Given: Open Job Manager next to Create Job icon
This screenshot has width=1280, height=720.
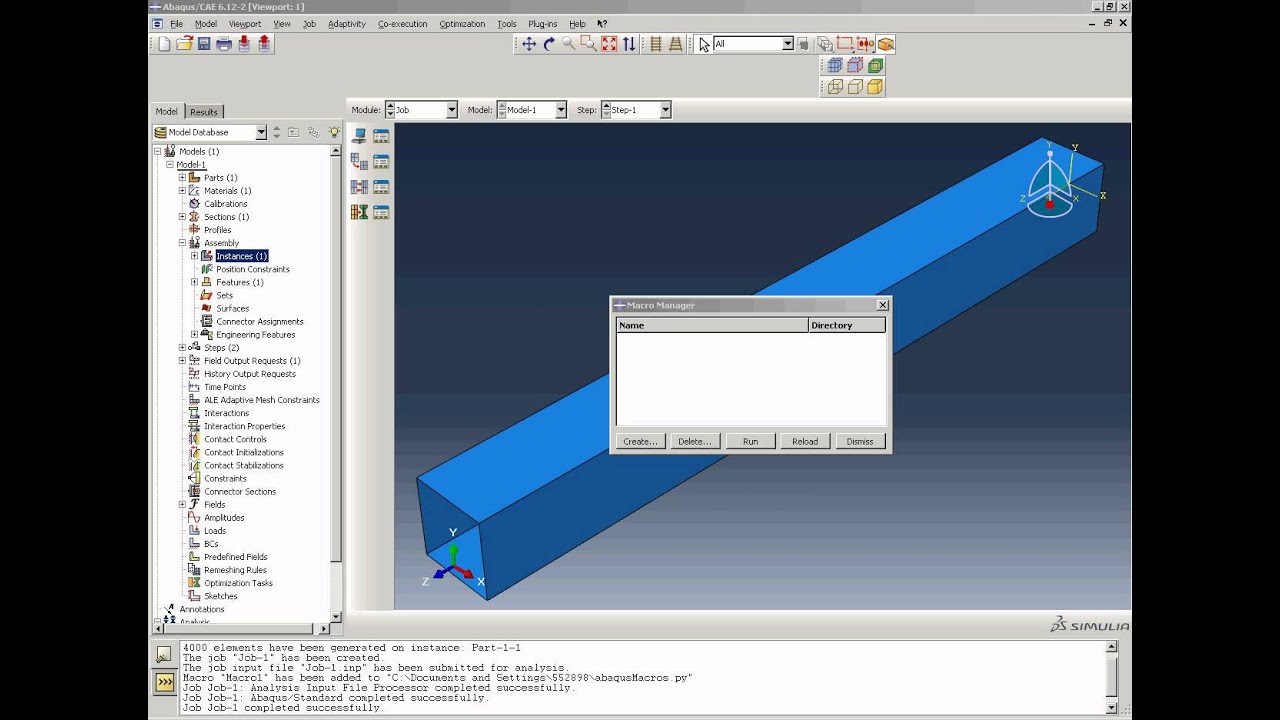Looking at the screenshot, I should point(381,136).
